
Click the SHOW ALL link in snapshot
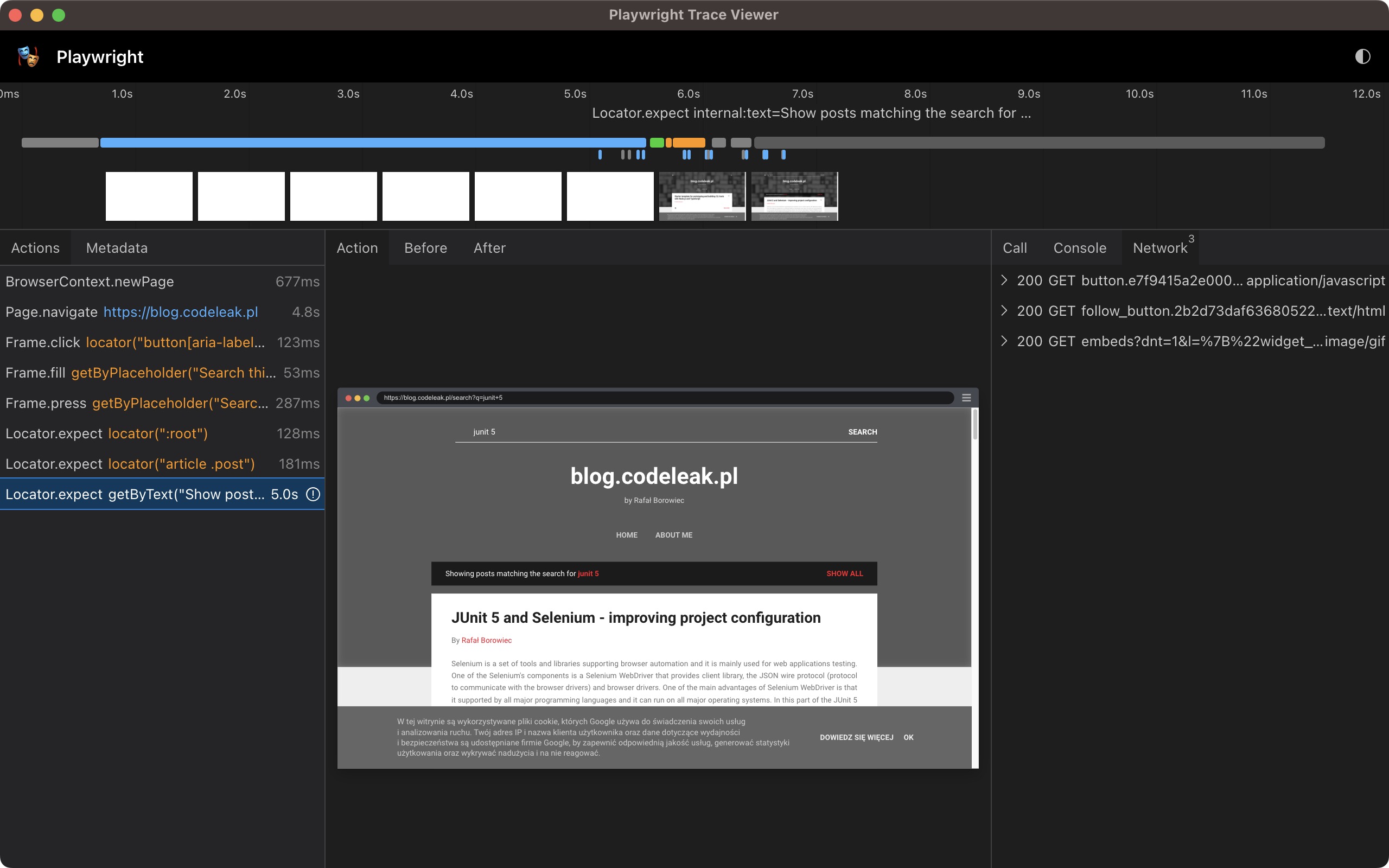pos(844,573)
